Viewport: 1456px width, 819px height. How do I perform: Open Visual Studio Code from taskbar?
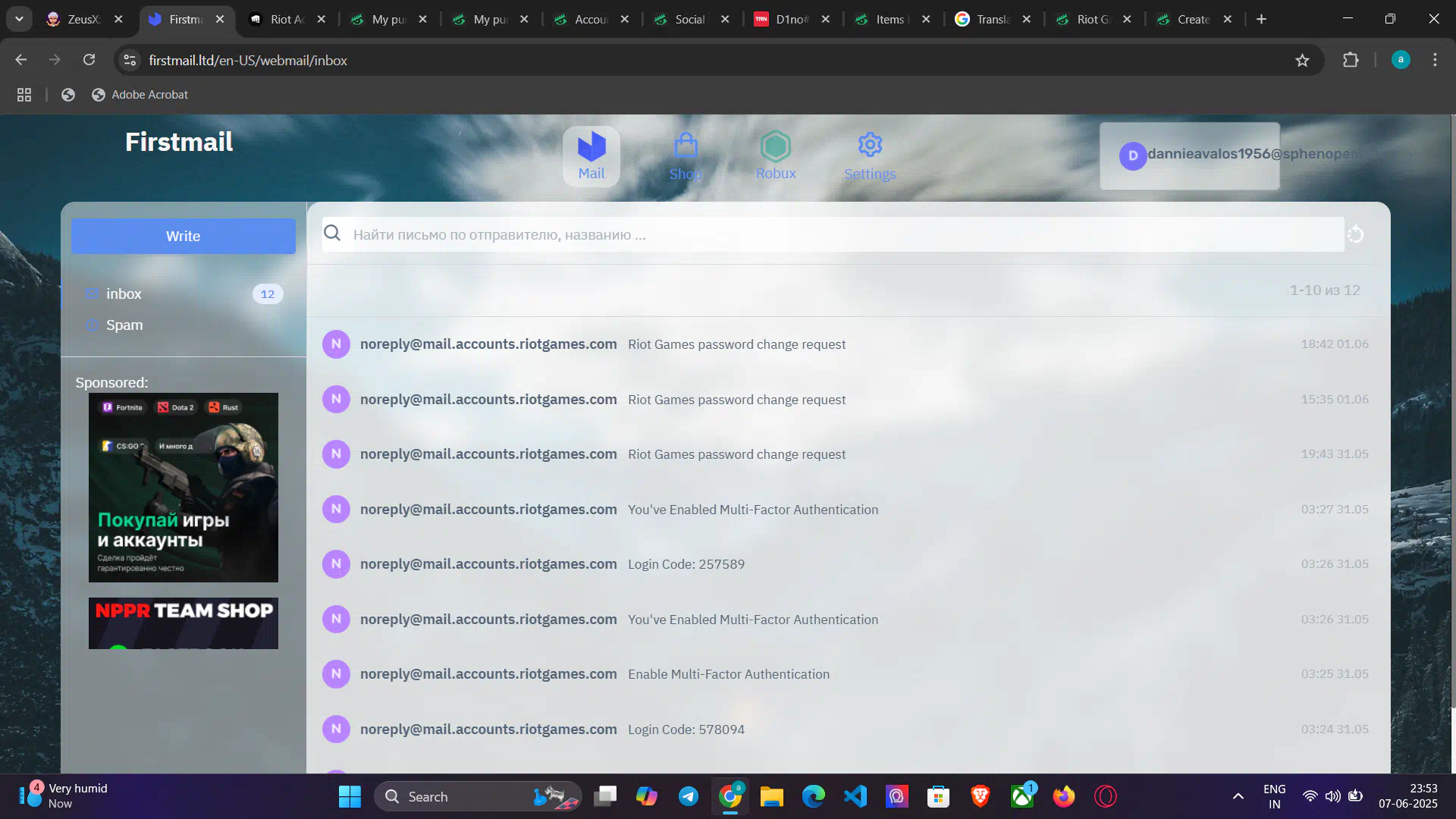click(855, 796)
